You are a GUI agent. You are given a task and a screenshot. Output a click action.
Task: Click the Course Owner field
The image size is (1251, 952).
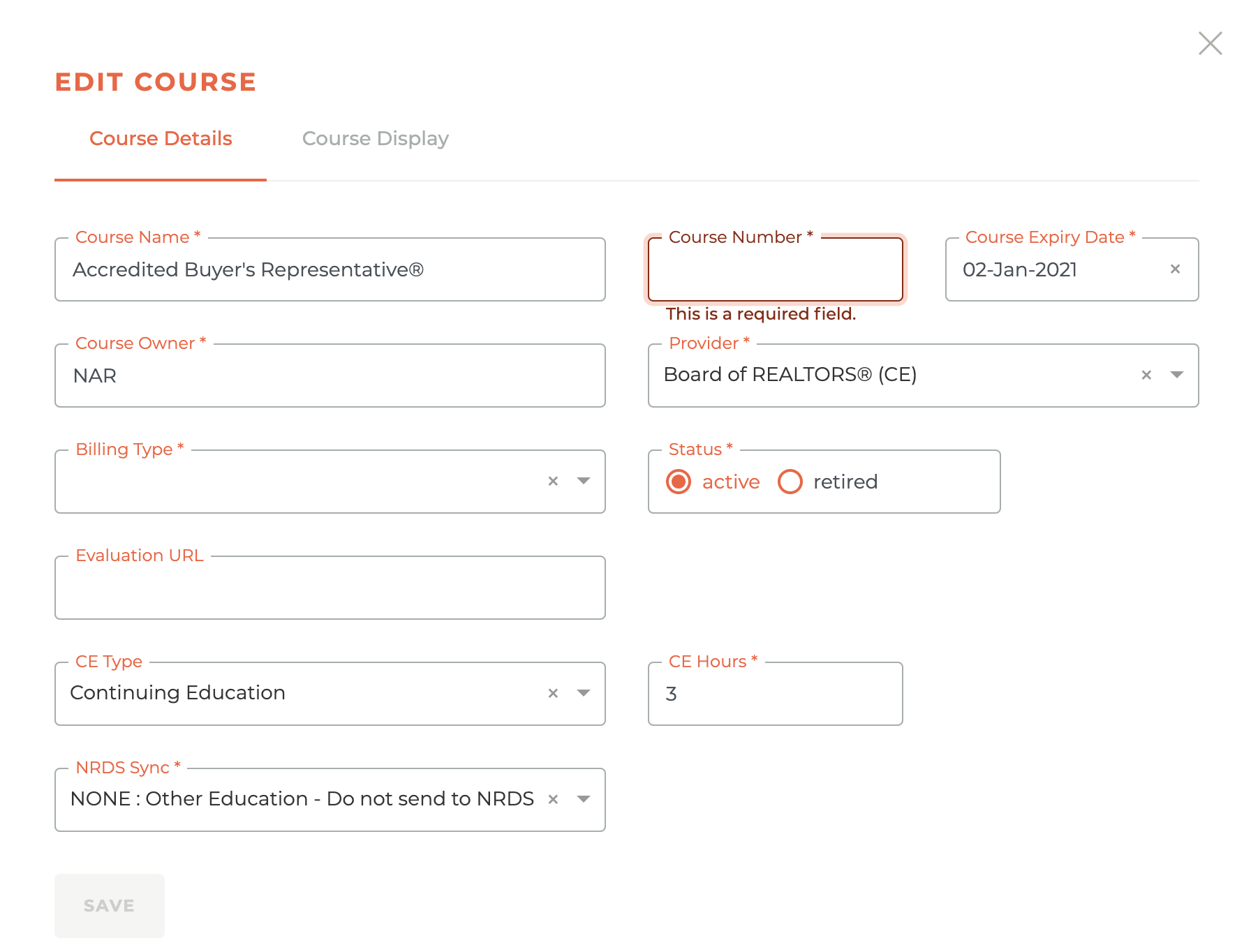coord(330,375)
